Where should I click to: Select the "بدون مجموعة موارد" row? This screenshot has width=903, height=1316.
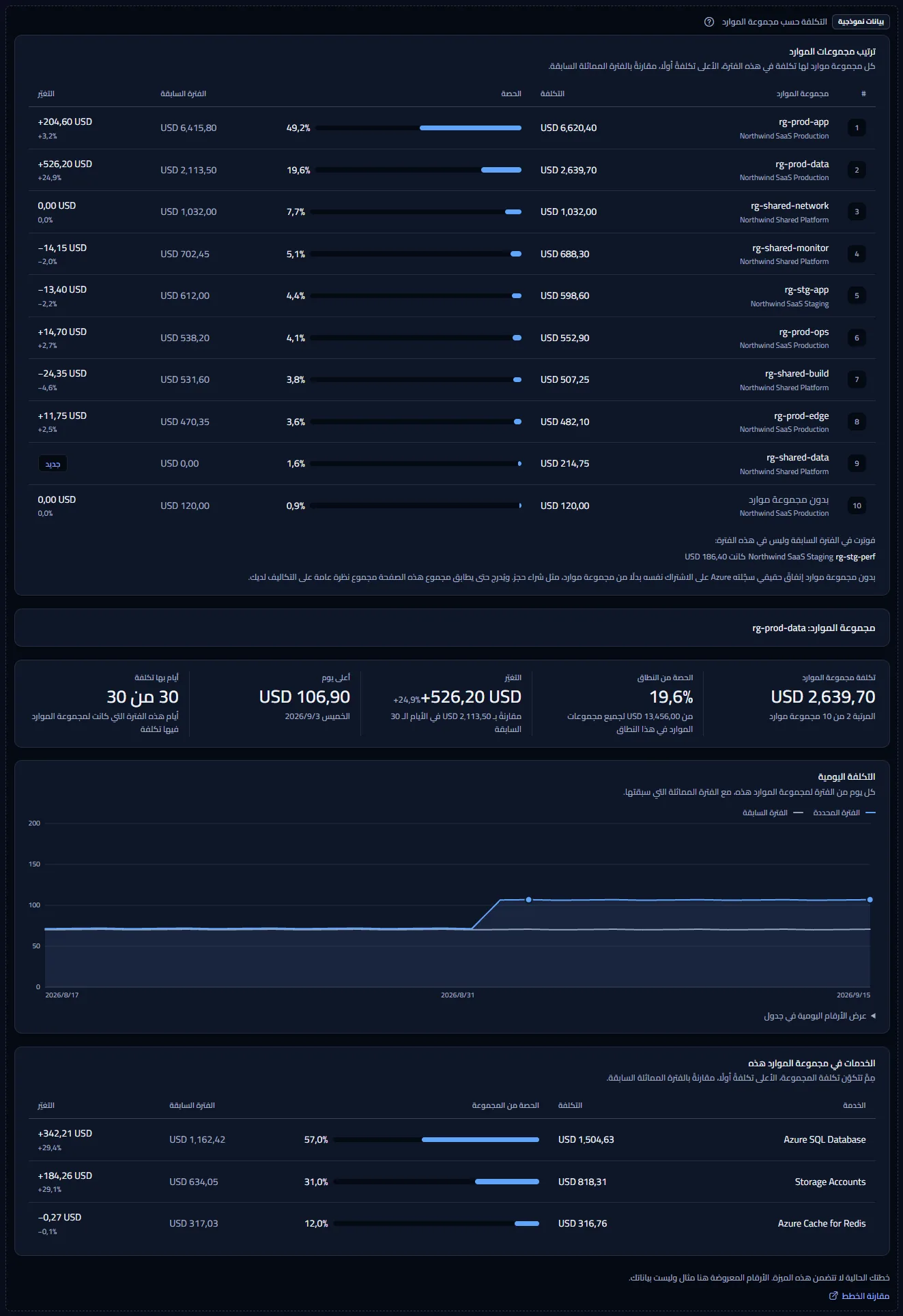pos(452,506)
